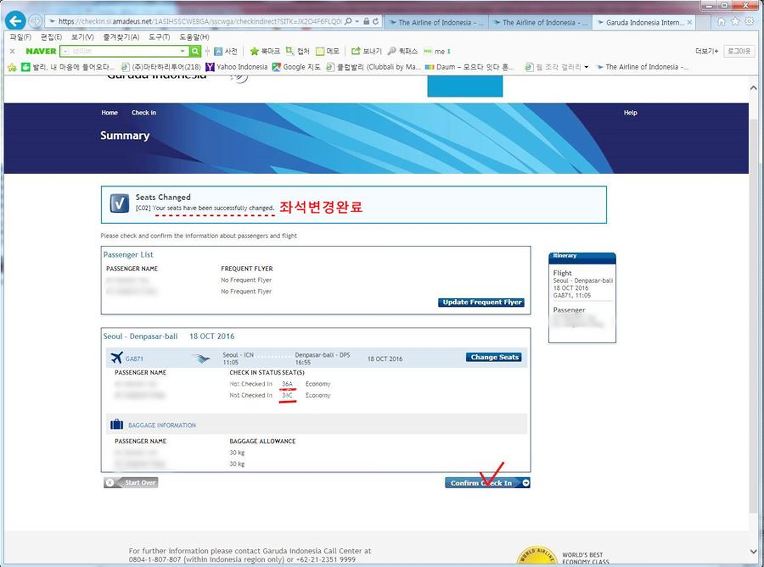
Task: Click the 캡처 capture toolbar item
Action: 298,51
